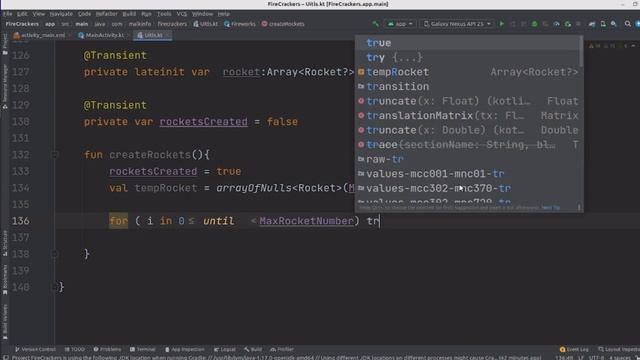Open the Navigate menu
Image resolution: width=640 pixels, height=360 pixels.
[x=61, y=14]
